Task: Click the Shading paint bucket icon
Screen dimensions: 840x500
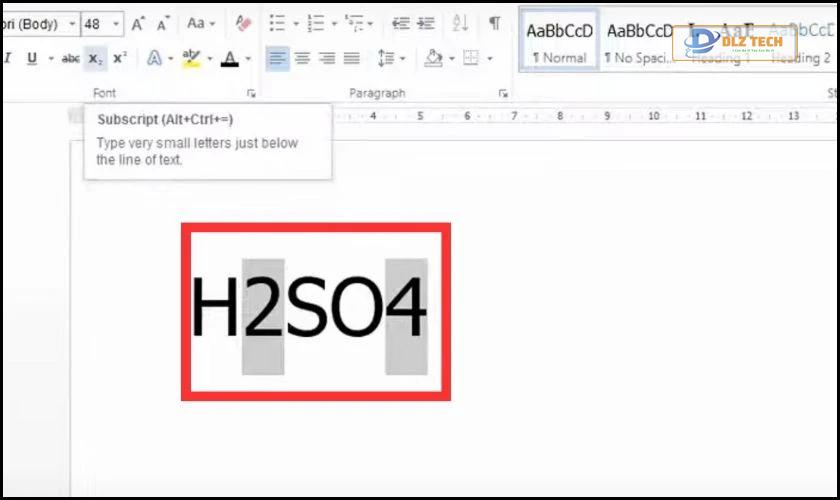Action: pos(433,58)
